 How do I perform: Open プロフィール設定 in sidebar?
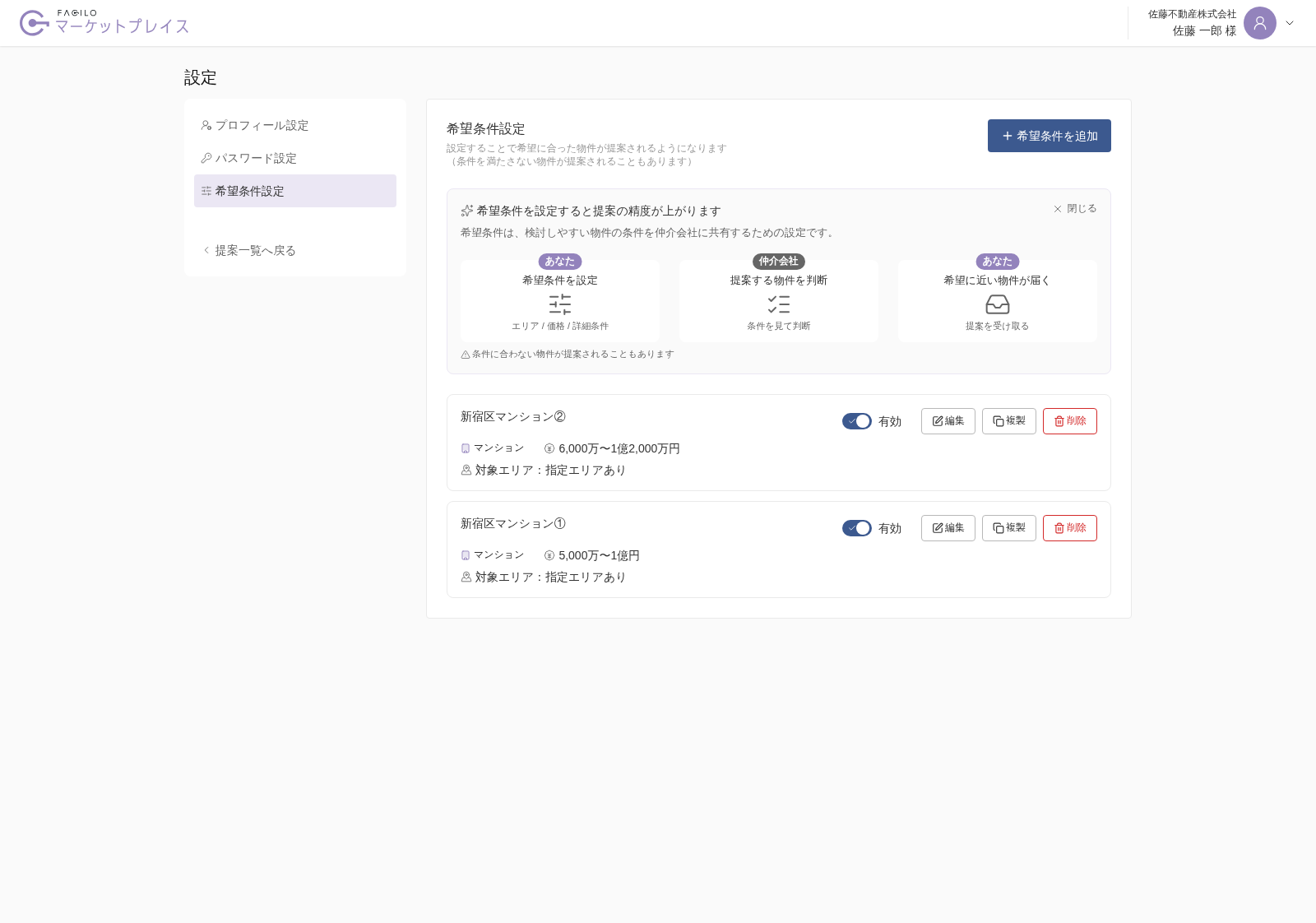point(295,125)
